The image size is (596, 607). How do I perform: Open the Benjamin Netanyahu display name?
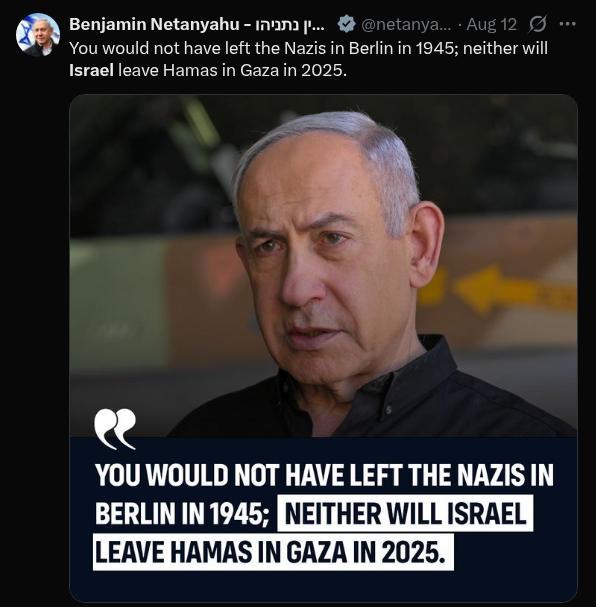[x=154, y=24]
